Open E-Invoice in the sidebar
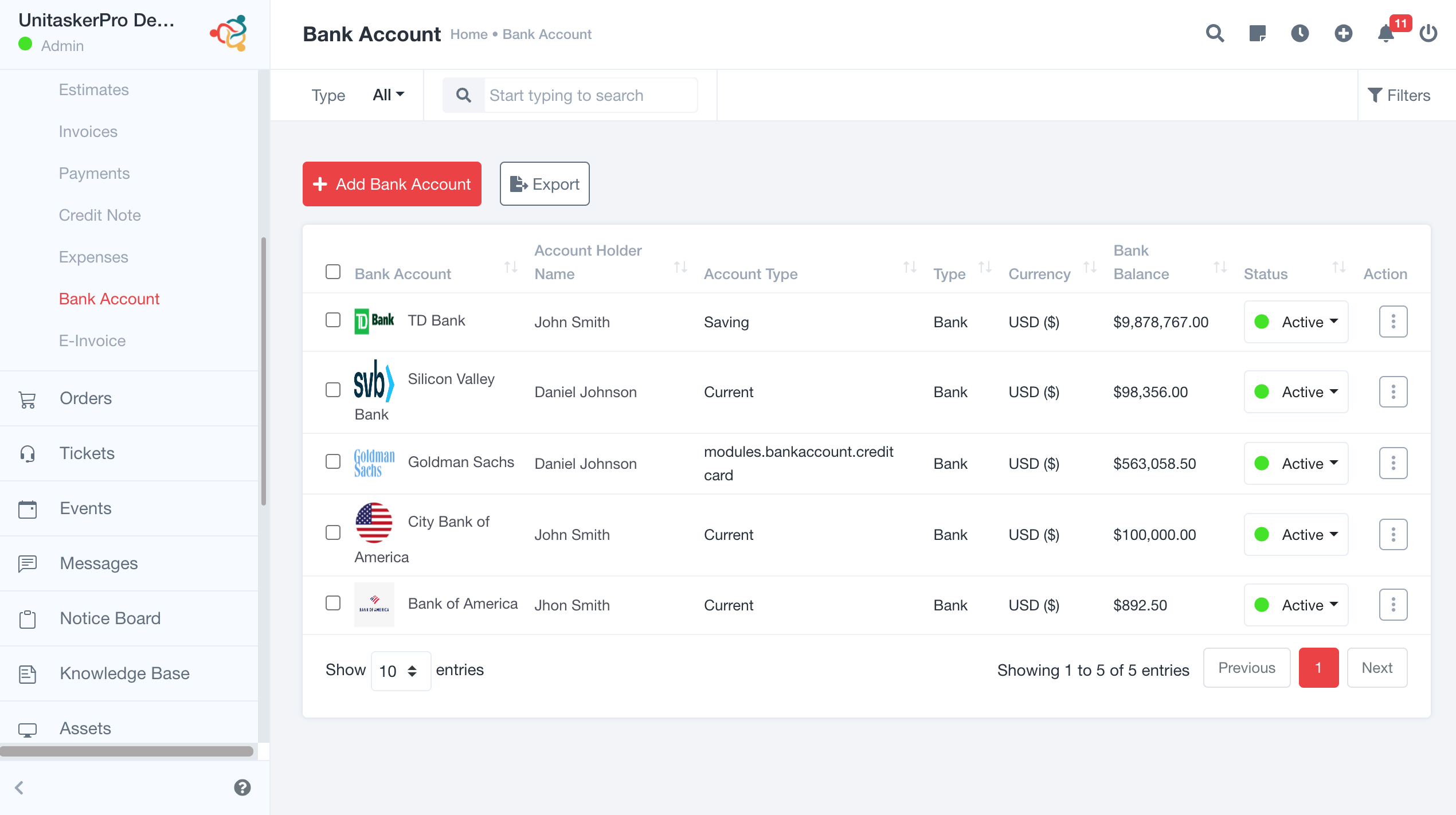This screenshot has height=815, width=1456. 92,340
